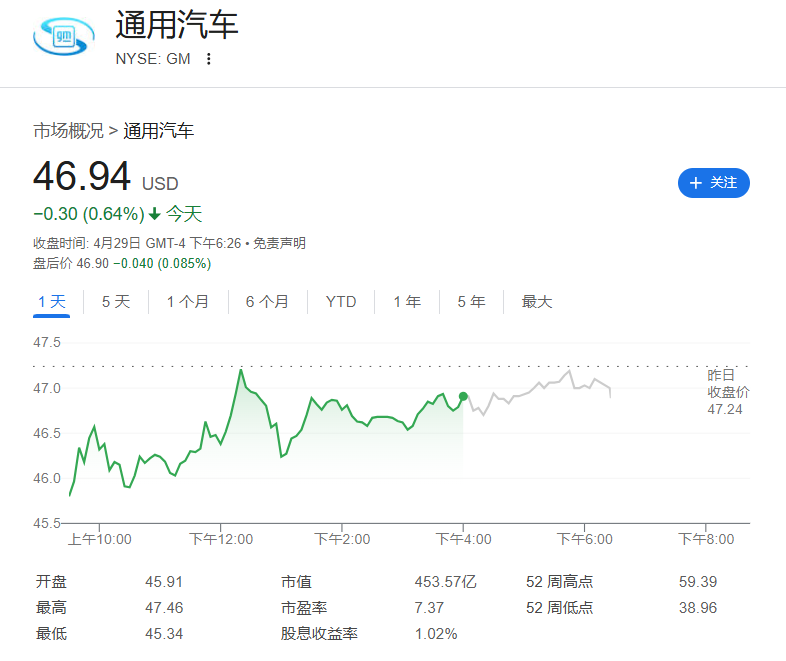Select the 1 天 tab
The width and height of the screenshot is (786, 661).
[52, 302]
